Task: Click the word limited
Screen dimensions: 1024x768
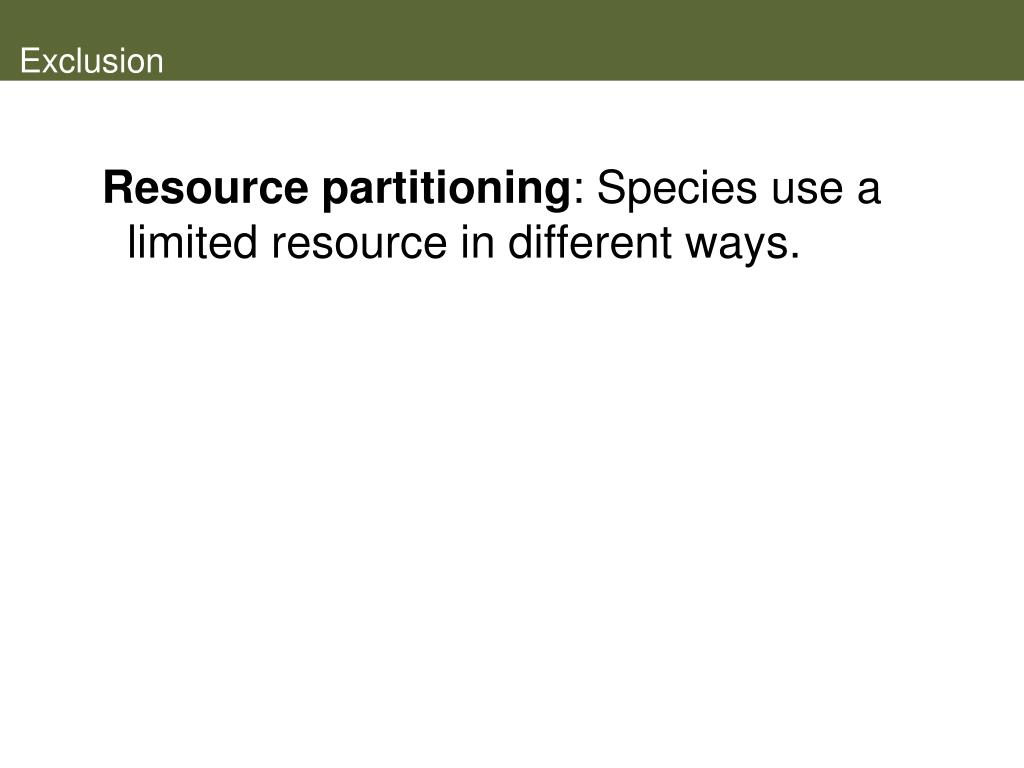Action: point(193,243)
